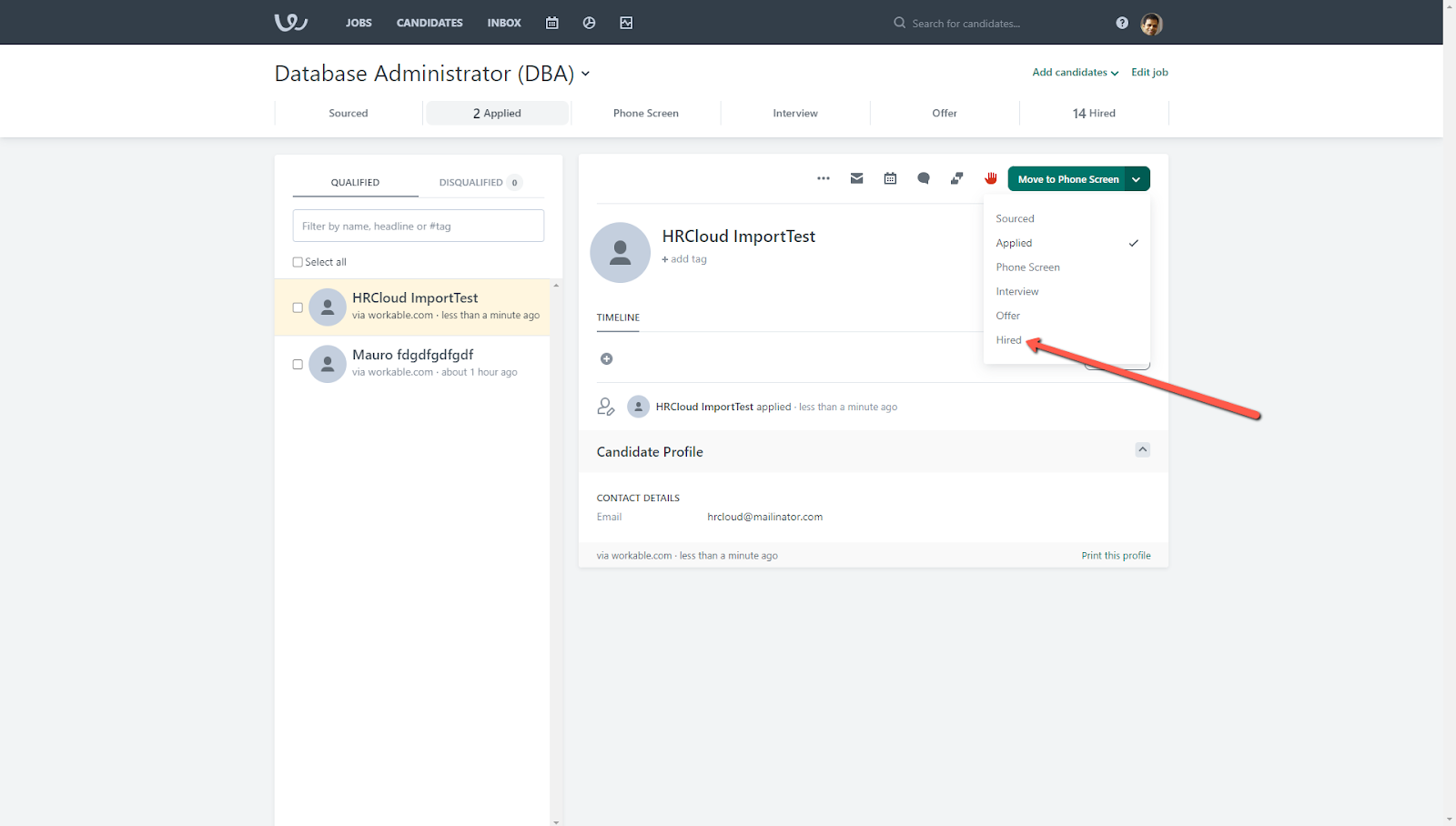Click the add tag link
The height and width of the screenshot is (826, 1456).
pos(684,259)
